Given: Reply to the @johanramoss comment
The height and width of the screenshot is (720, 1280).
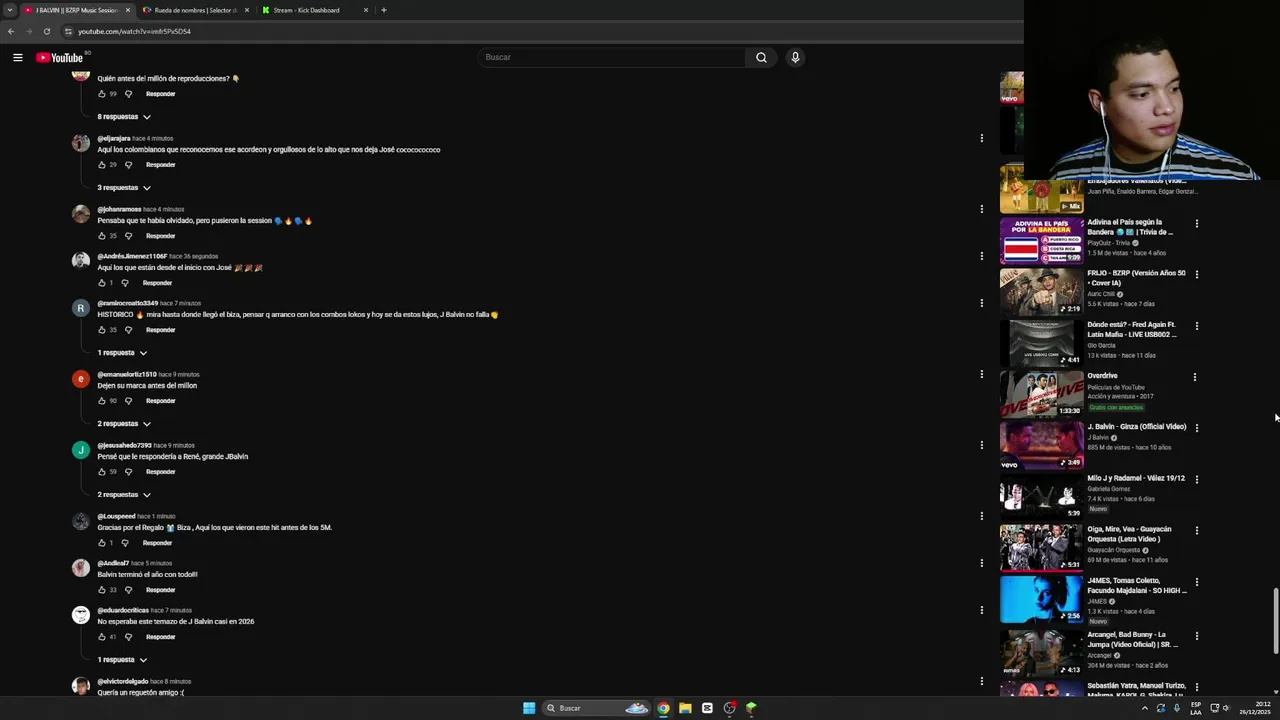Looking at the screenshot, I should [160, 236].
